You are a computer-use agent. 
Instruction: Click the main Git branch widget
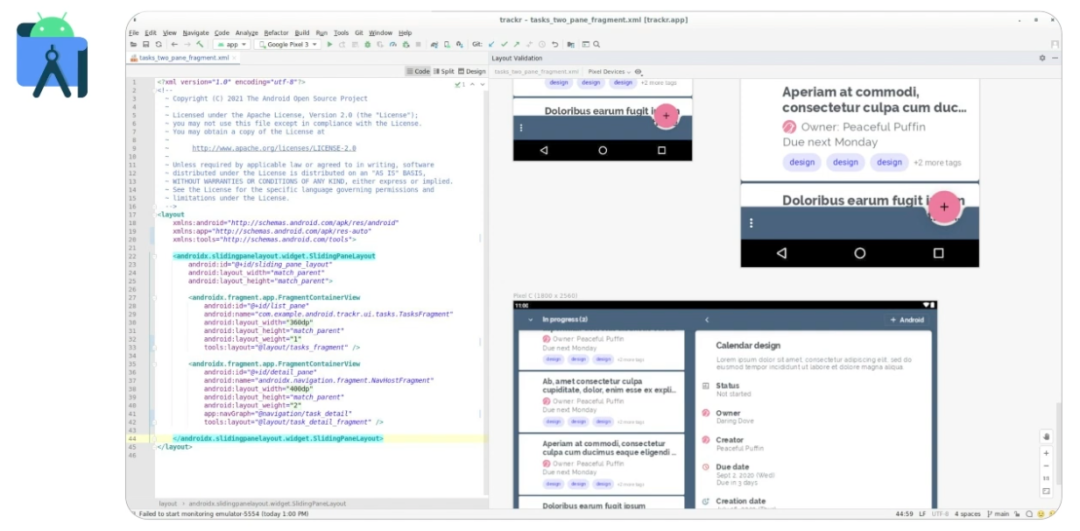click(1000, 514)
